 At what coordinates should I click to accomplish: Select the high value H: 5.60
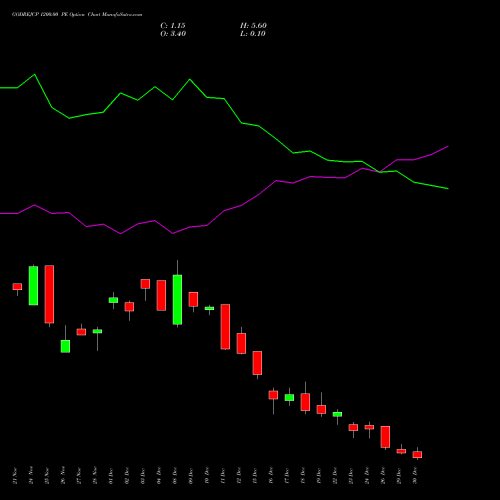click(253, 26)
